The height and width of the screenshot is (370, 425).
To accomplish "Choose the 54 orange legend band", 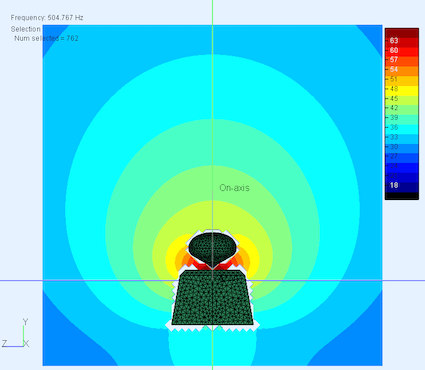I will 402,71.
